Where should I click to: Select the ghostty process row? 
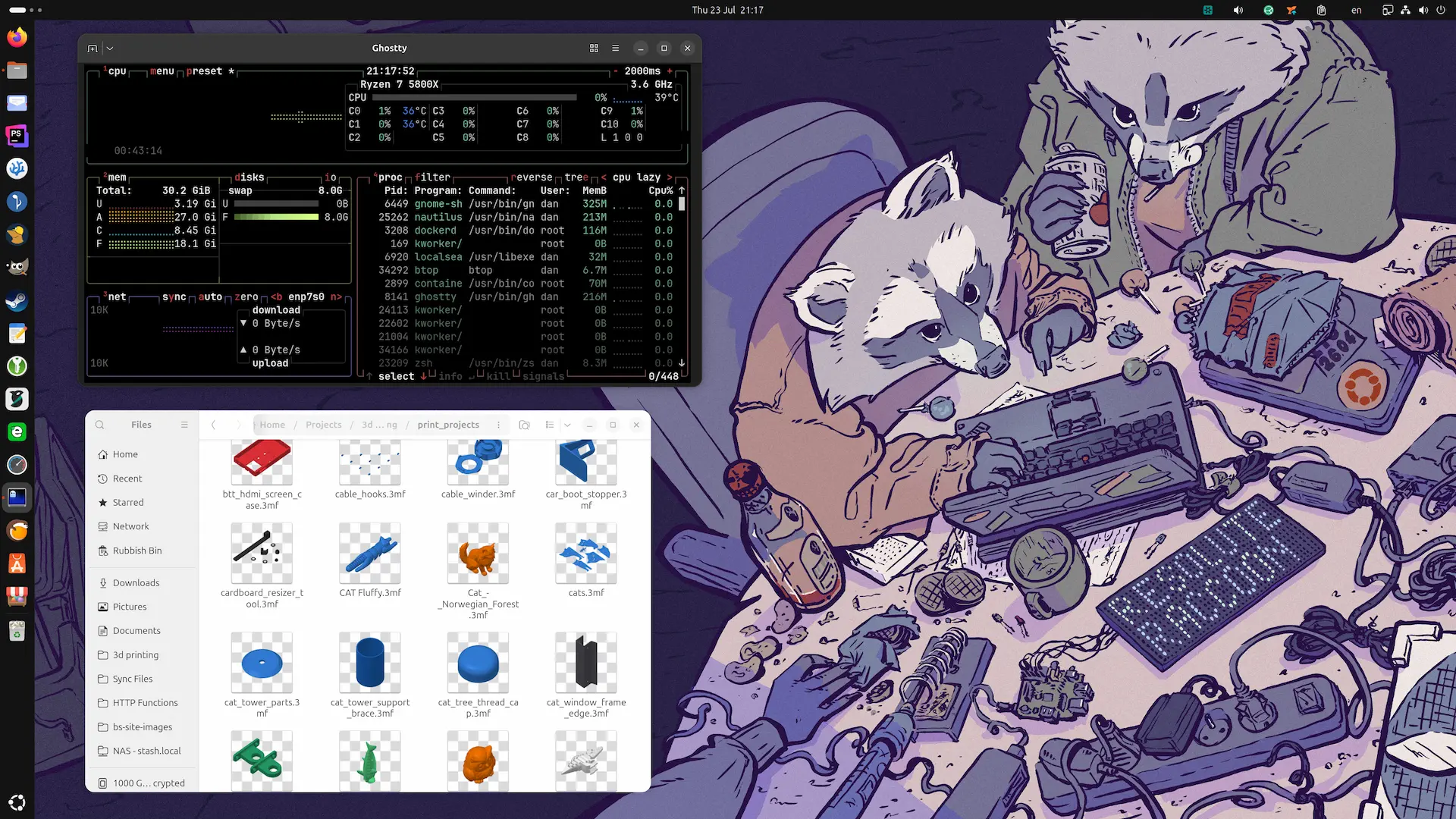(524, 297)
